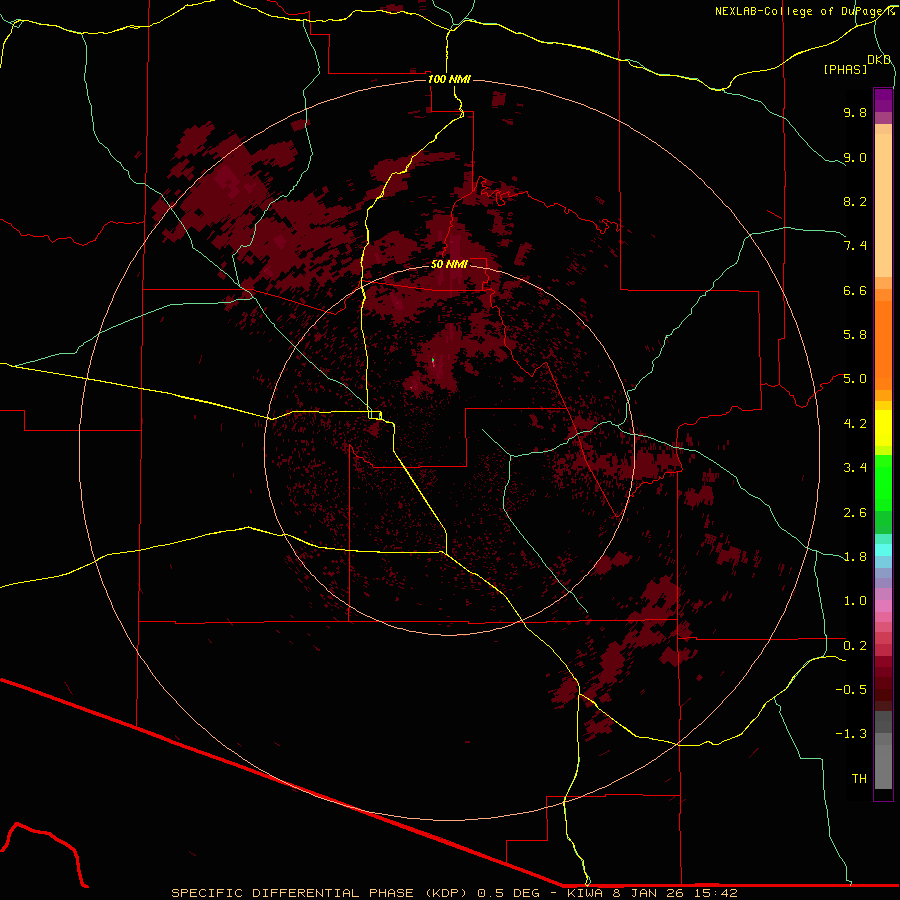Click the 5.0 value on the scale

pos(855,379)
